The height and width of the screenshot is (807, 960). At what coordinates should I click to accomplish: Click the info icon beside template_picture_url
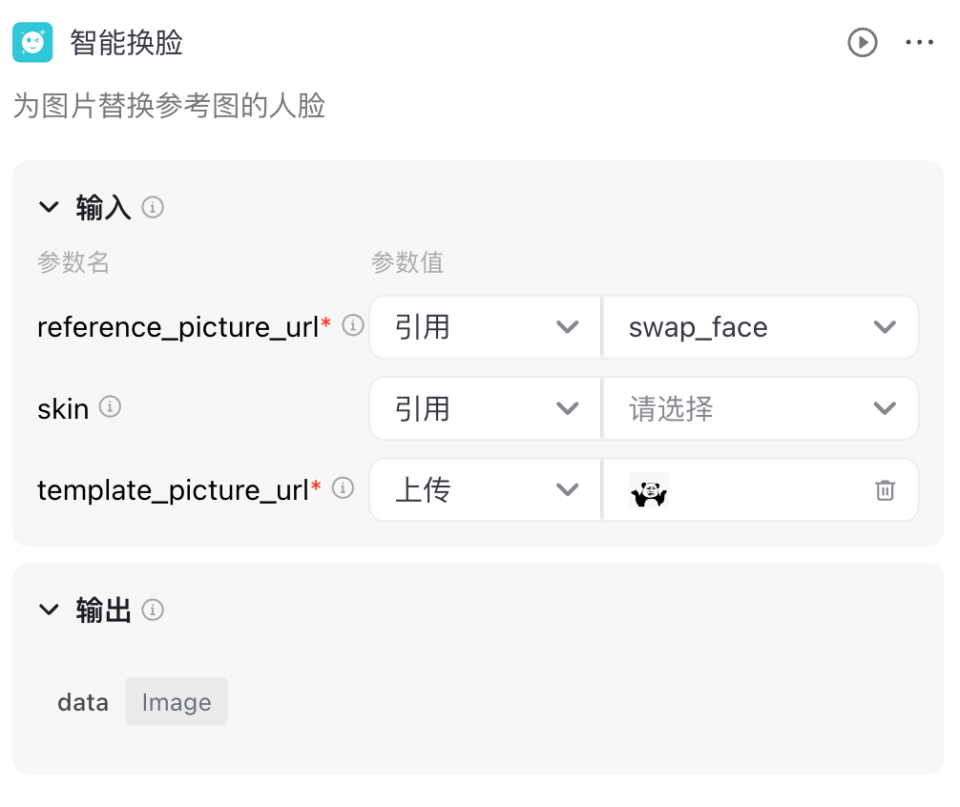pyautogui.click(x=342, y=488)
